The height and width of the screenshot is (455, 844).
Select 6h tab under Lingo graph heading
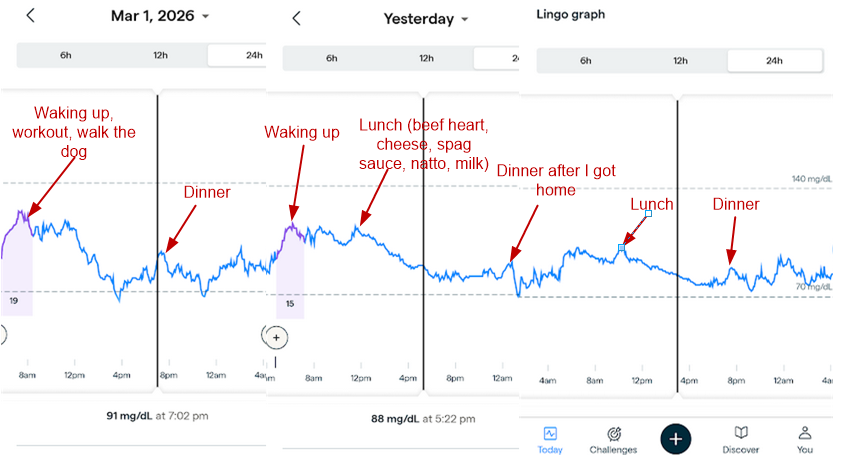(x=585, y=60)
